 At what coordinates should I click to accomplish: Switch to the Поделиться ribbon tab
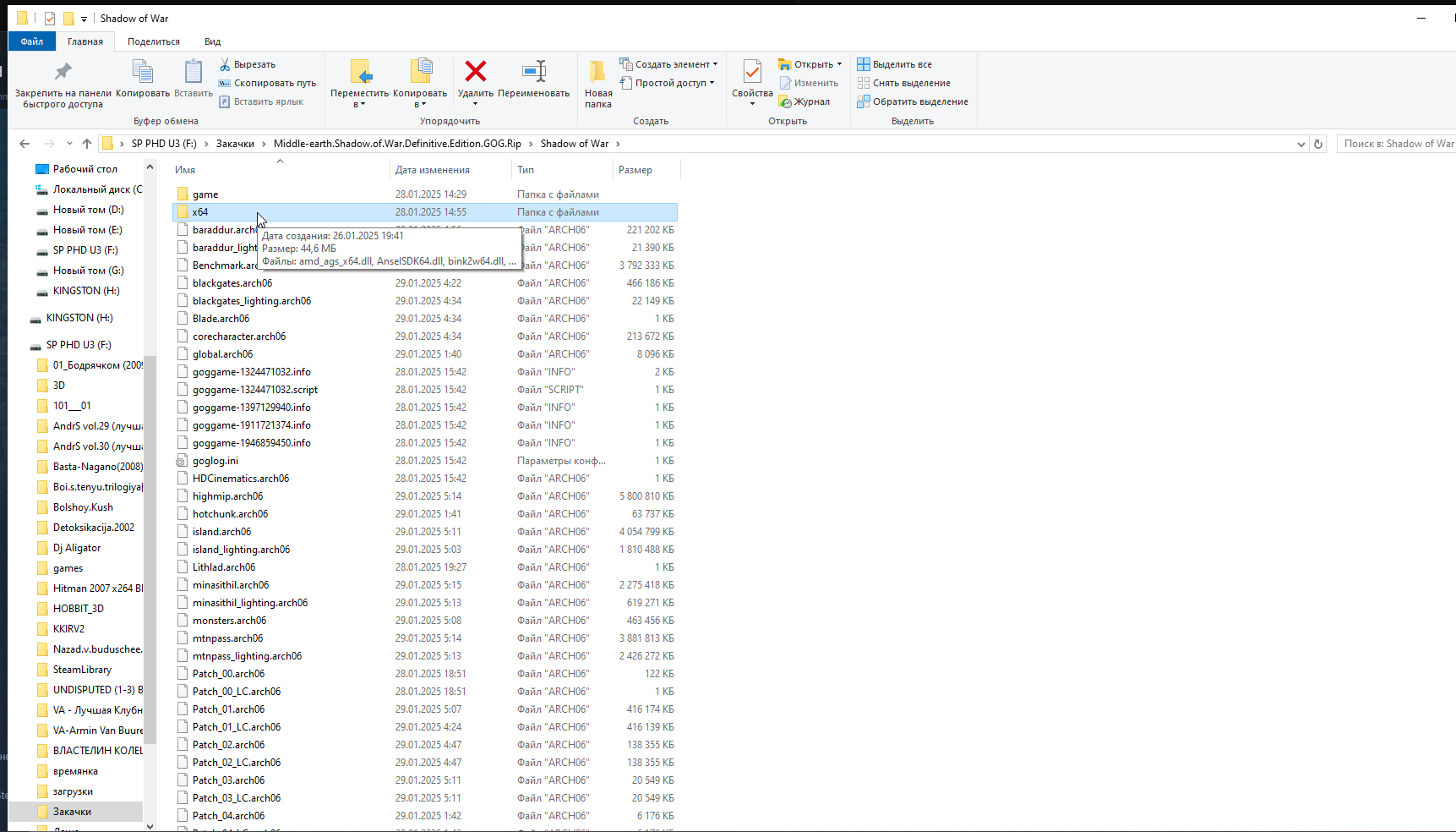(x=154, y=41)
